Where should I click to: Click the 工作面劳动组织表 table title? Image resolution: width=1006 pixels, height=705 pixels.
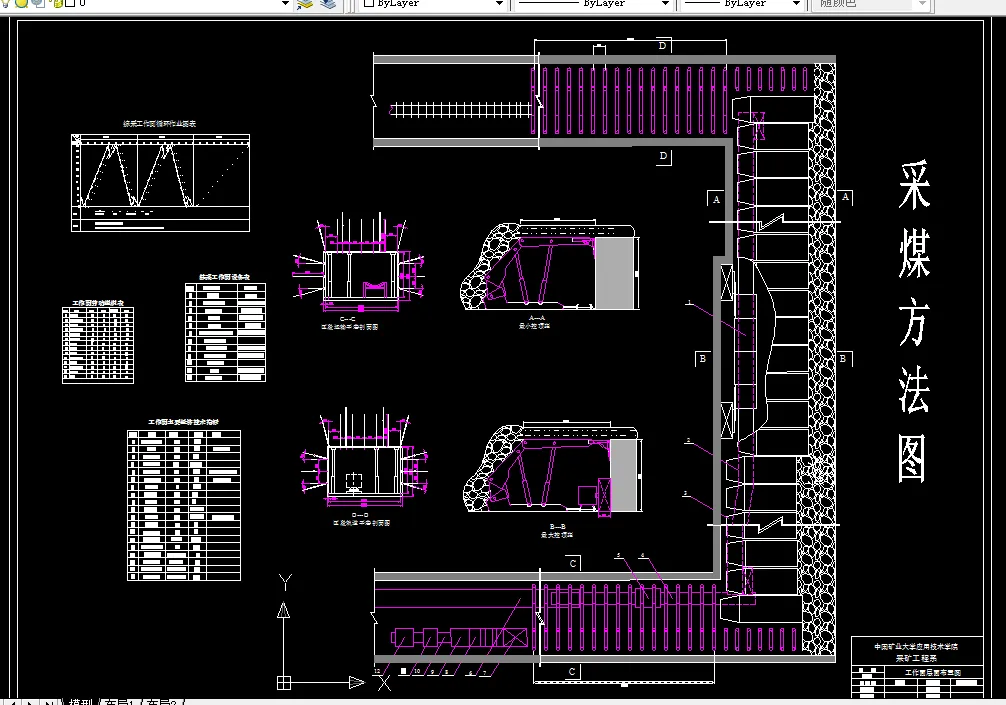pos(98,303)
